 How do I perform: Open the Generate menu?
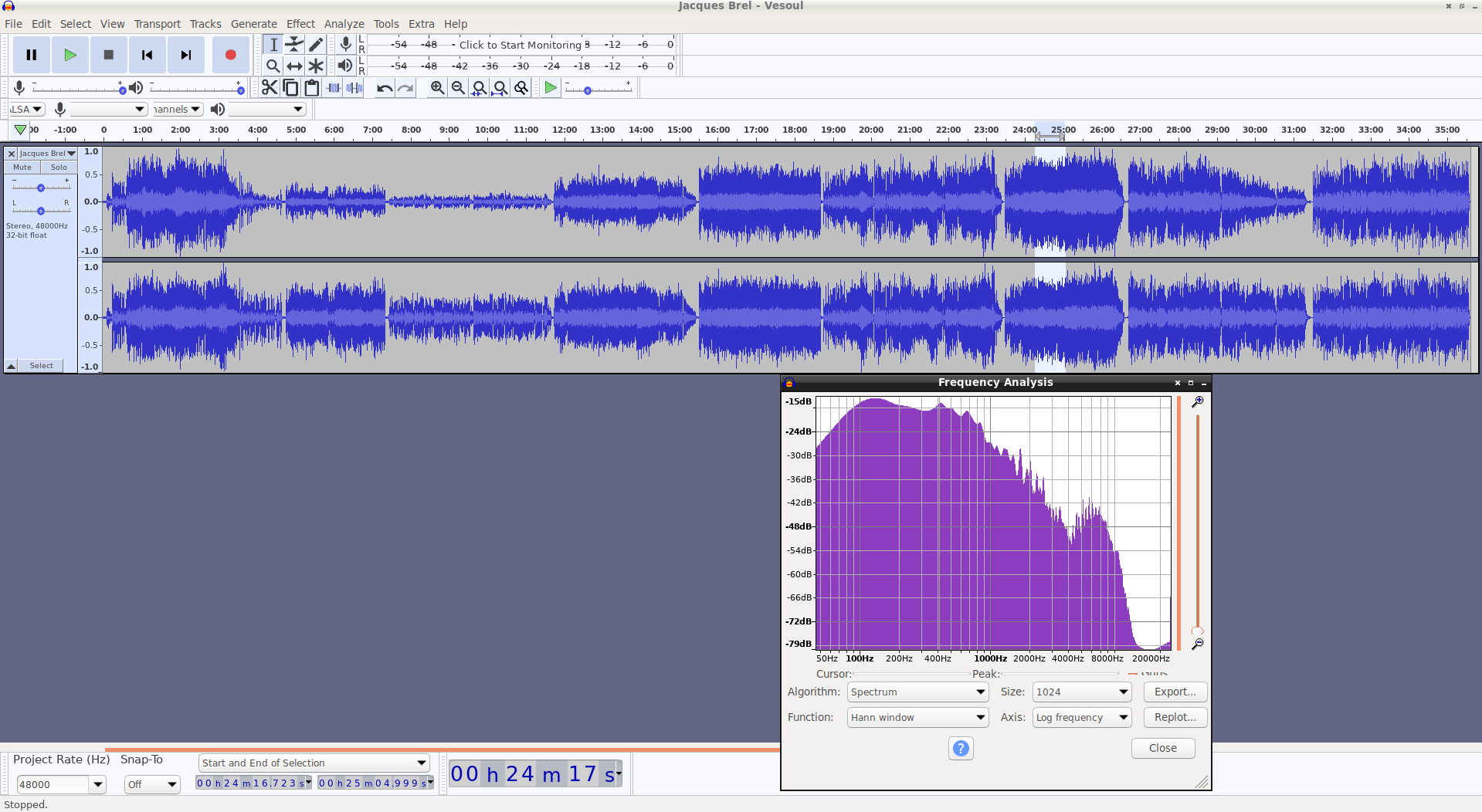tap(253, 24)
